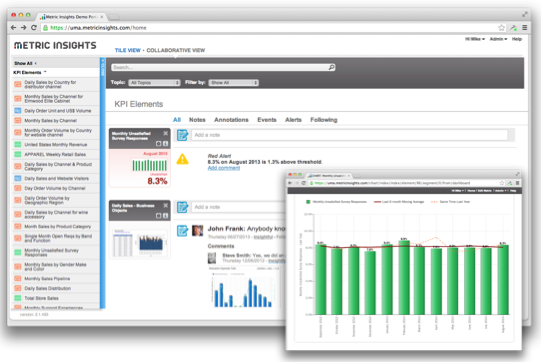Bookmark page with star icon in main window
Image resolution: width=541 pixels, height=362 pixels.
pos(501,28)
